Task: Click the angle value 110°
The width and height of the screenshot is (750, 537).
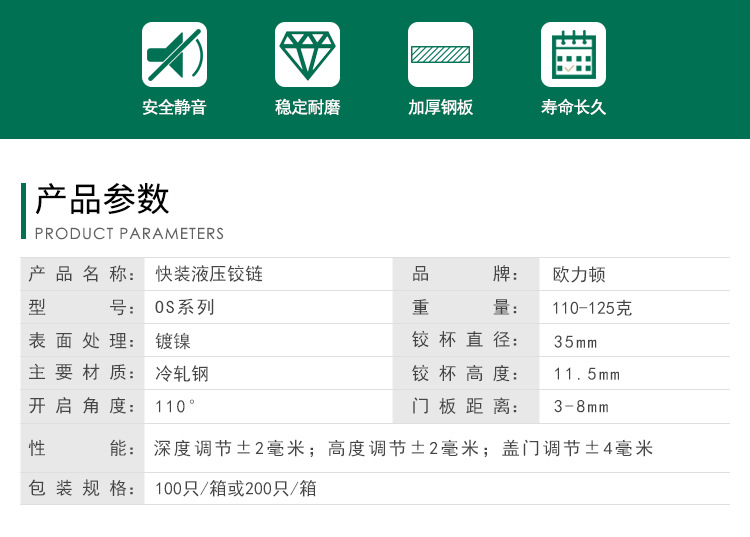Action: point(175,406)
